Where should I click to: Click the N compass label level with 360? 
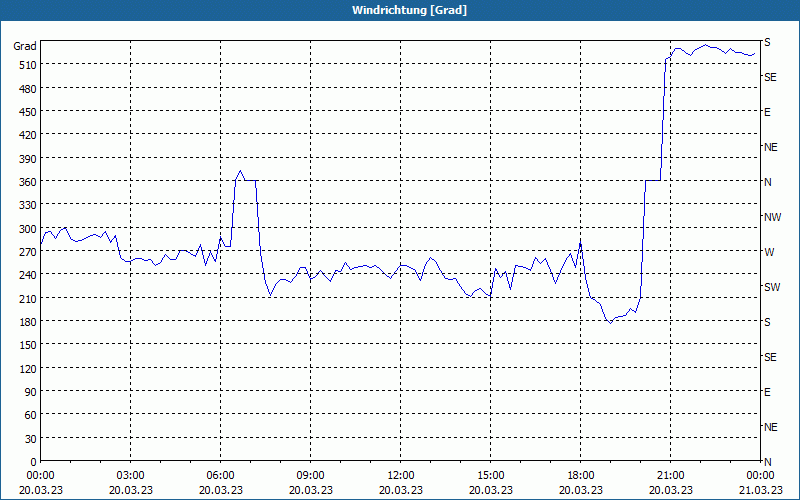(x=768, y=182)
